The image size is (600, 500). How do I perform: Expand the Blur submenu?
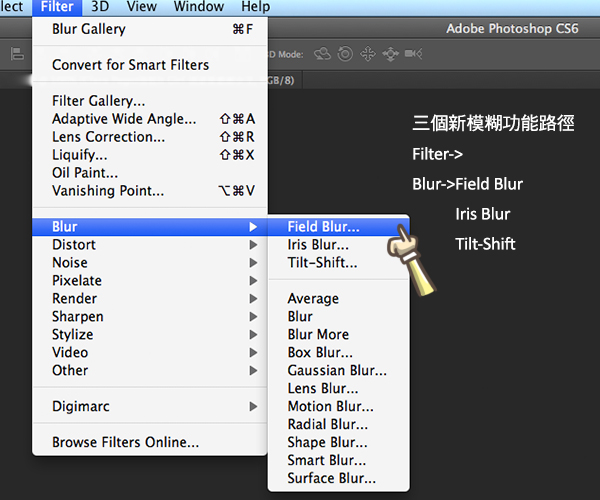click(x=150, y=227)
